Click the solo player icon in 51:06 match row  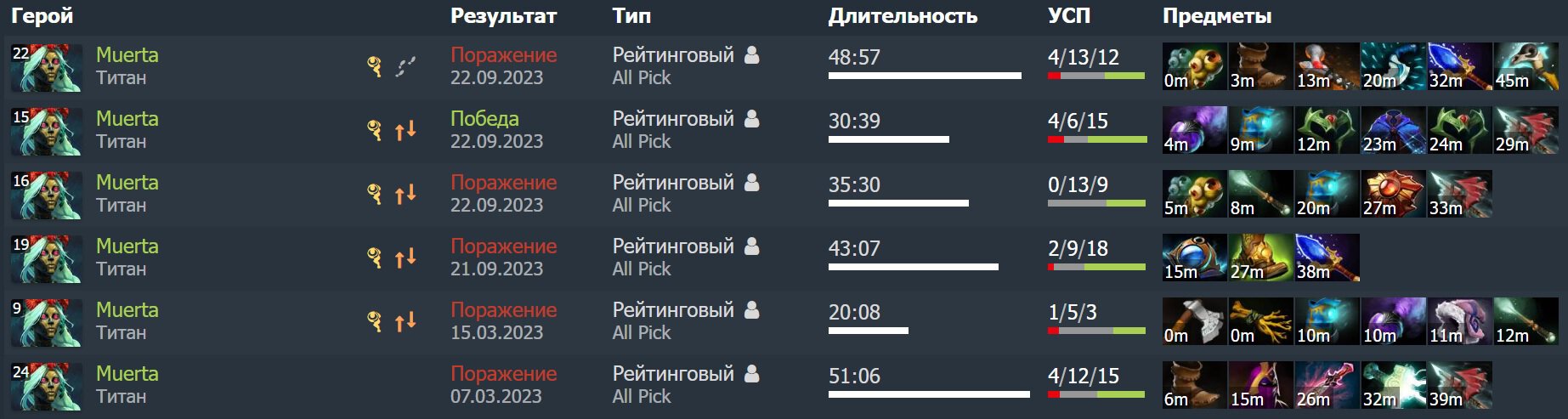[x=751, y=374]
